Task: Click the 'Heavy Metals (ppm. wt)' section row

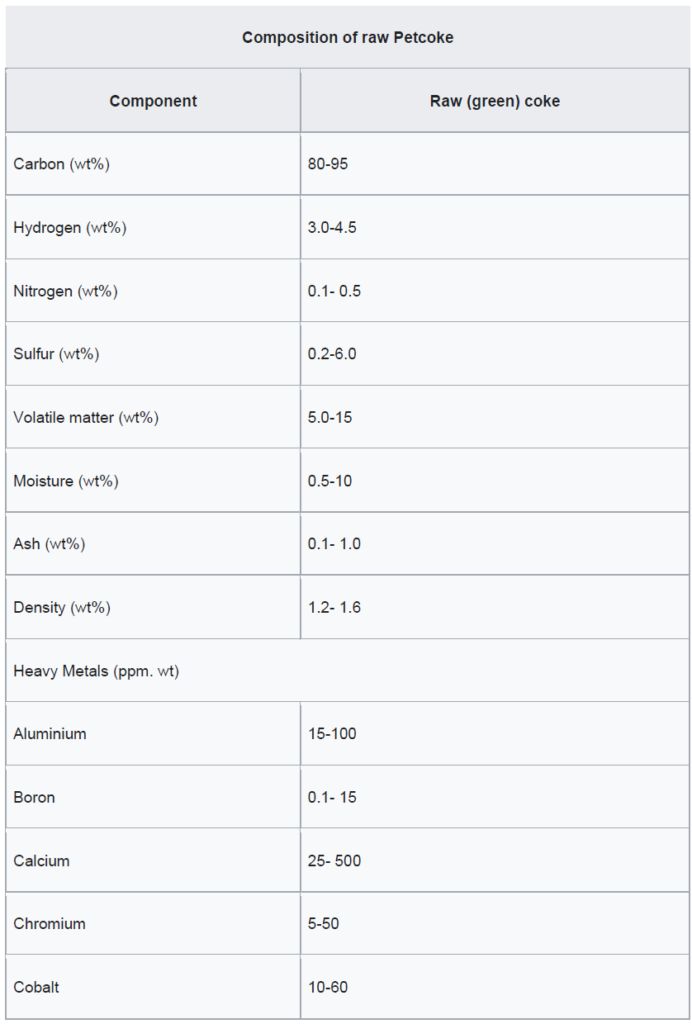Action: 96,671
